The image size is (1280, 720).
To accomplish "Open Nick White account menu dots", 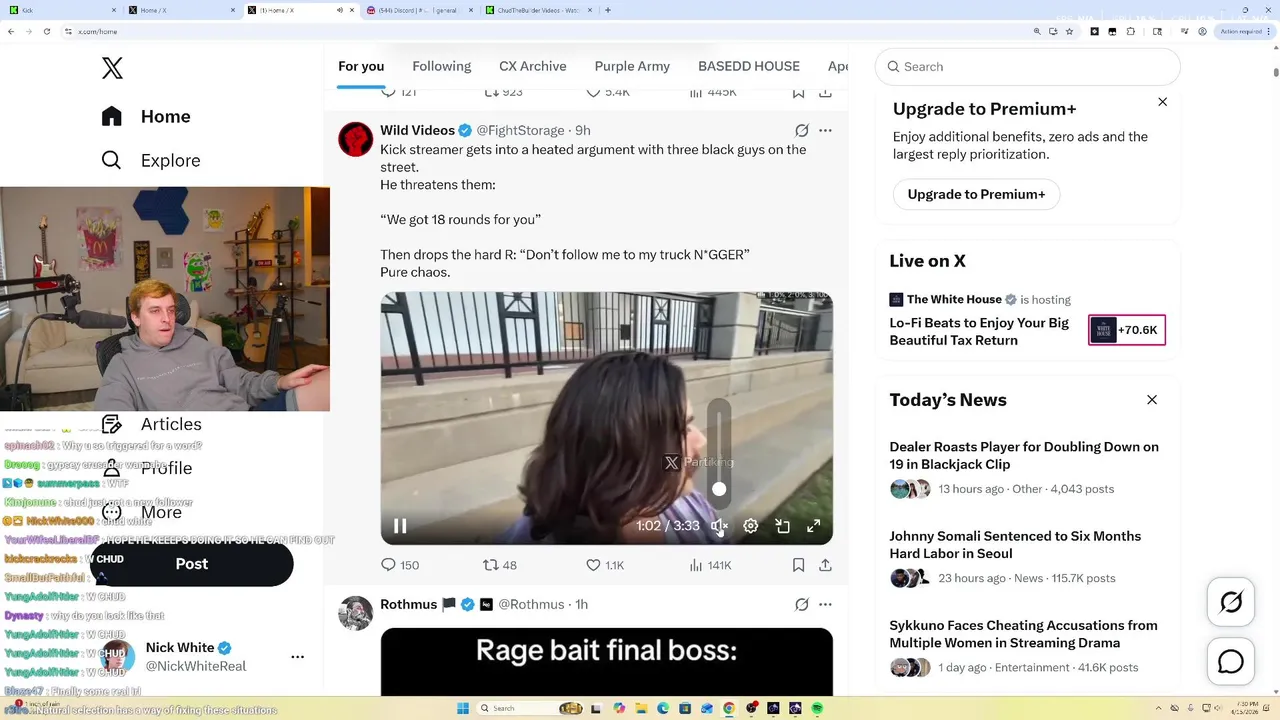I will click(x=297, y=657).
